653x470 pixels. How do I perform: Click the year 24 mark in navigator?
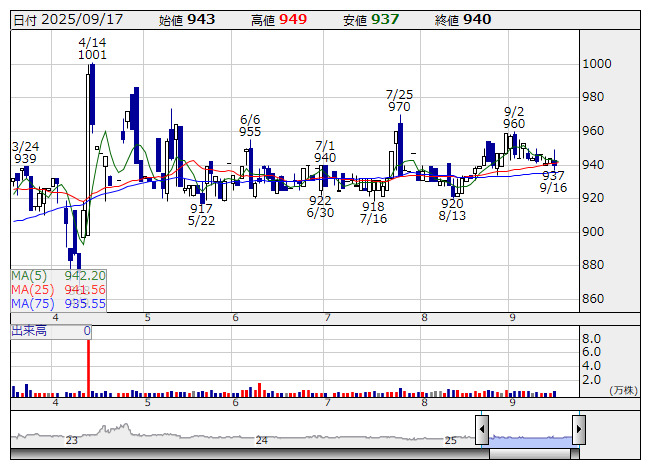tap(261, 440)
